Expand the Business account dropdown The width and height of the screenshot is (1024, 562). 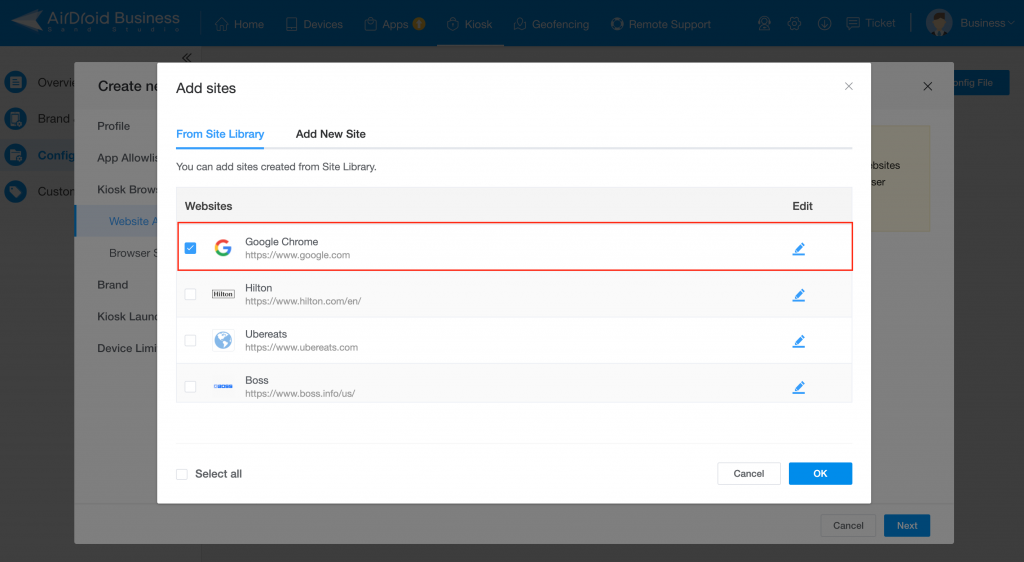(987, 23)
